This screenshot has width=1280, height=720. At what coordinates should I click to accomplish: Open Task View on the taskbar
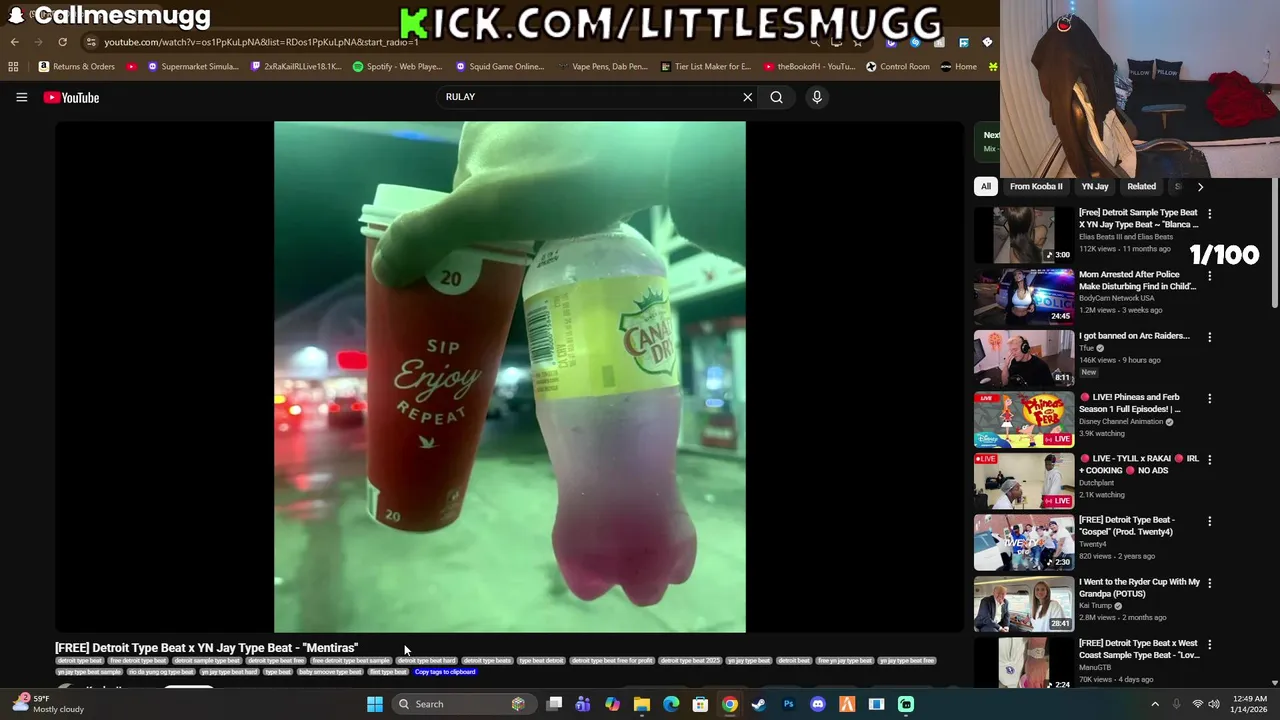pyautogui.click(x=554, y=704)
